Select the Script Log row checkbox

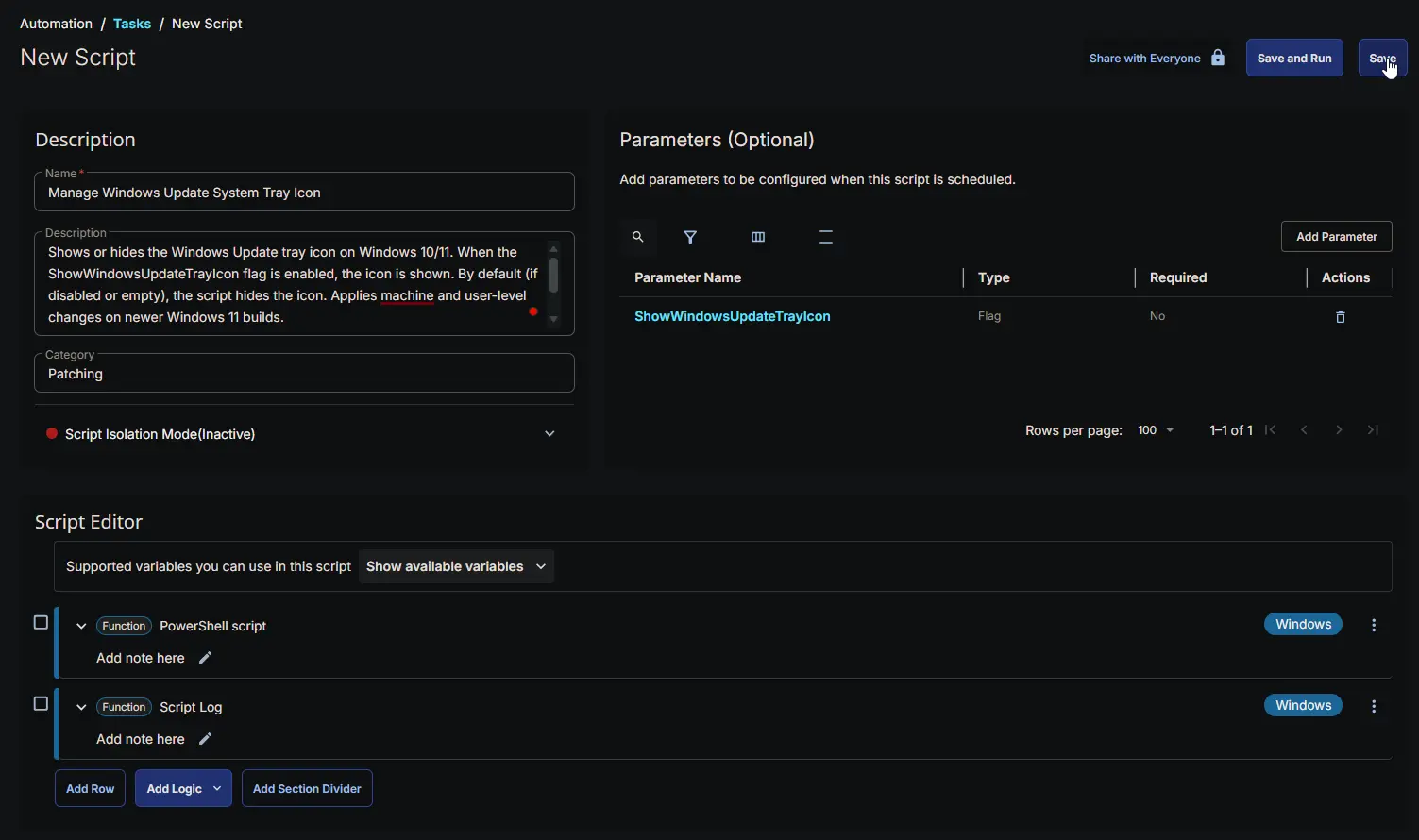click(x=41, y=704)
